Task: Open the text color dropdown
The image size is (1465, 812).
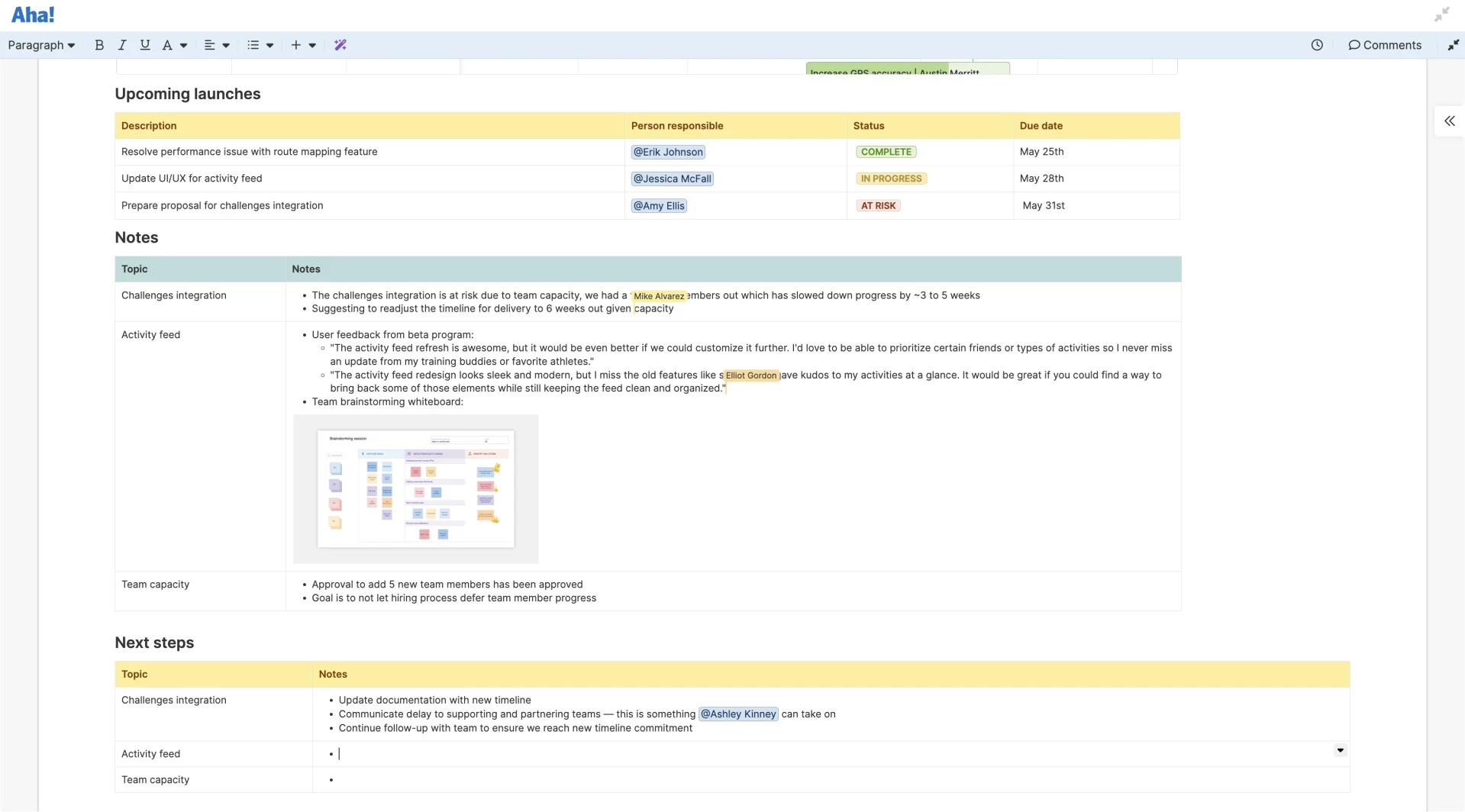Action: [x=175, y=45]
